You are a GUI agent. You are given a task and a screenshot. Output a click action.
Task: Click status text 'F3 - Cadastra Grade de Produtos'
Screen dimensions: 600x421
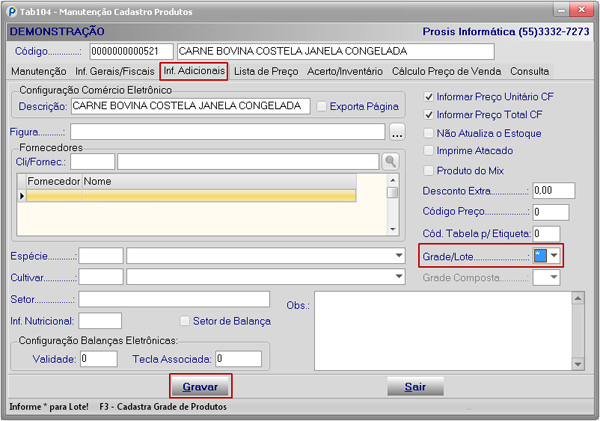163,407
